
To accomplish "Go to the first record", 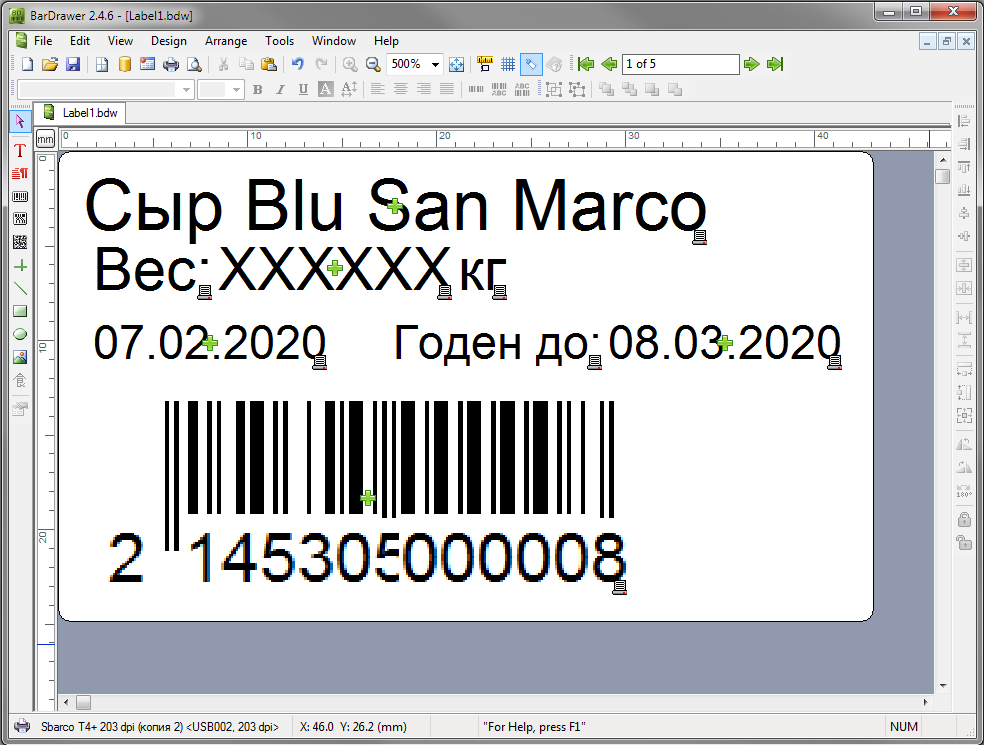I will pyautogui.click(x=586, y=64).
